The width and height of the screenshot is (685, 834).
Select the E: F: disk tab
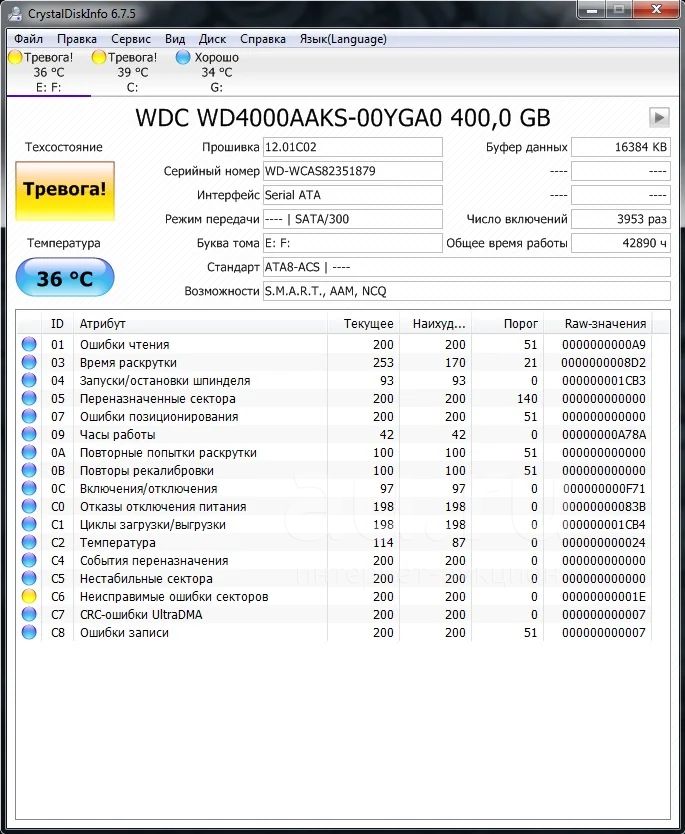(48, 72)
